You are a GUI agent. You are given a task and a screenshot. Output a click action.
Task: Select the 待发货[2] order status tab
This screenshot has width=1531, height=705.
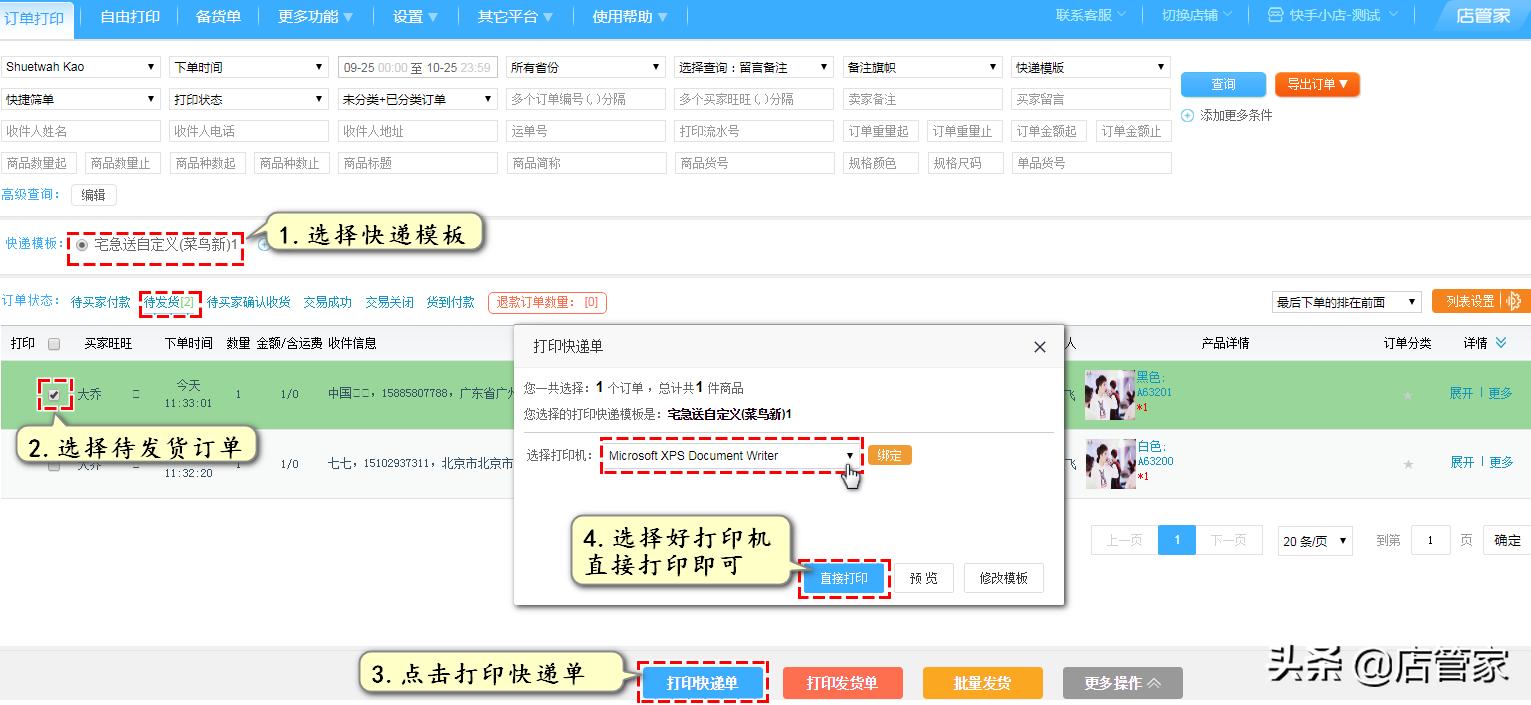tap(170, 300)
